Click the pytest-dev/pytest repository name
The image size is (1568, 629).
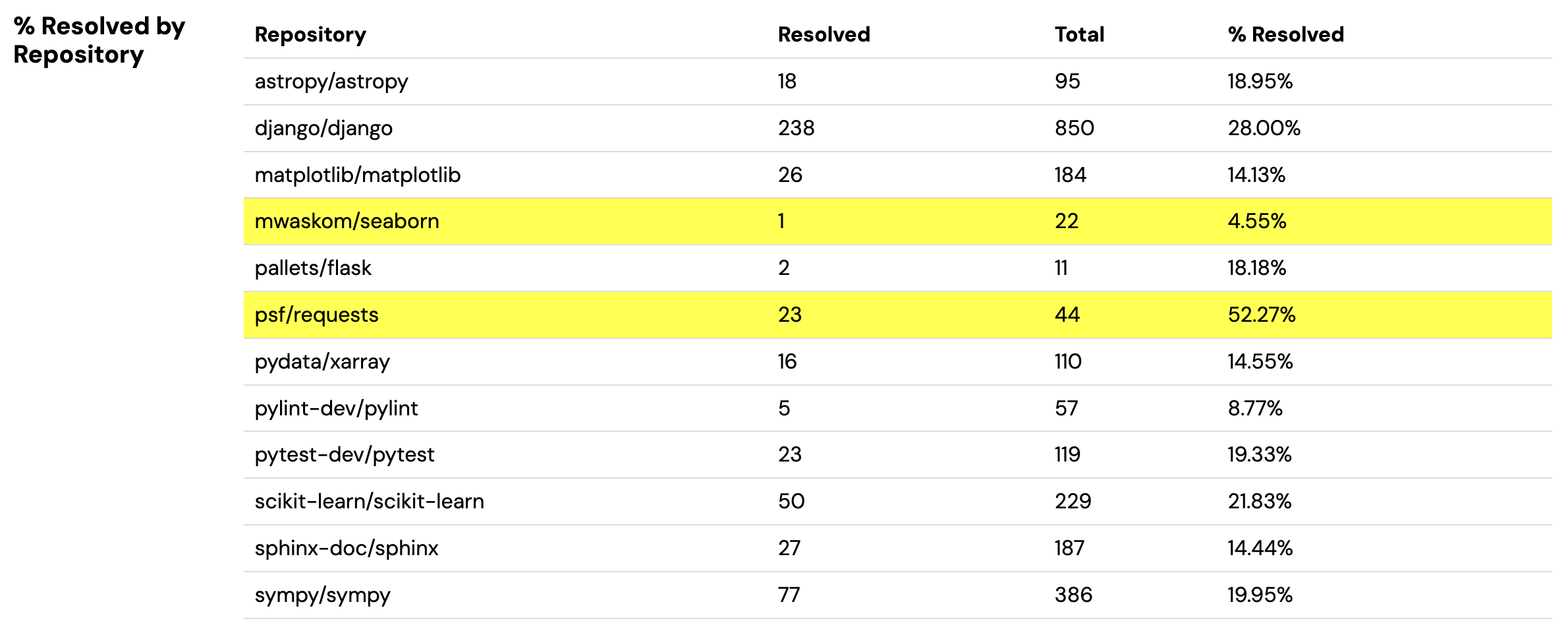click(x=345, y=454)
